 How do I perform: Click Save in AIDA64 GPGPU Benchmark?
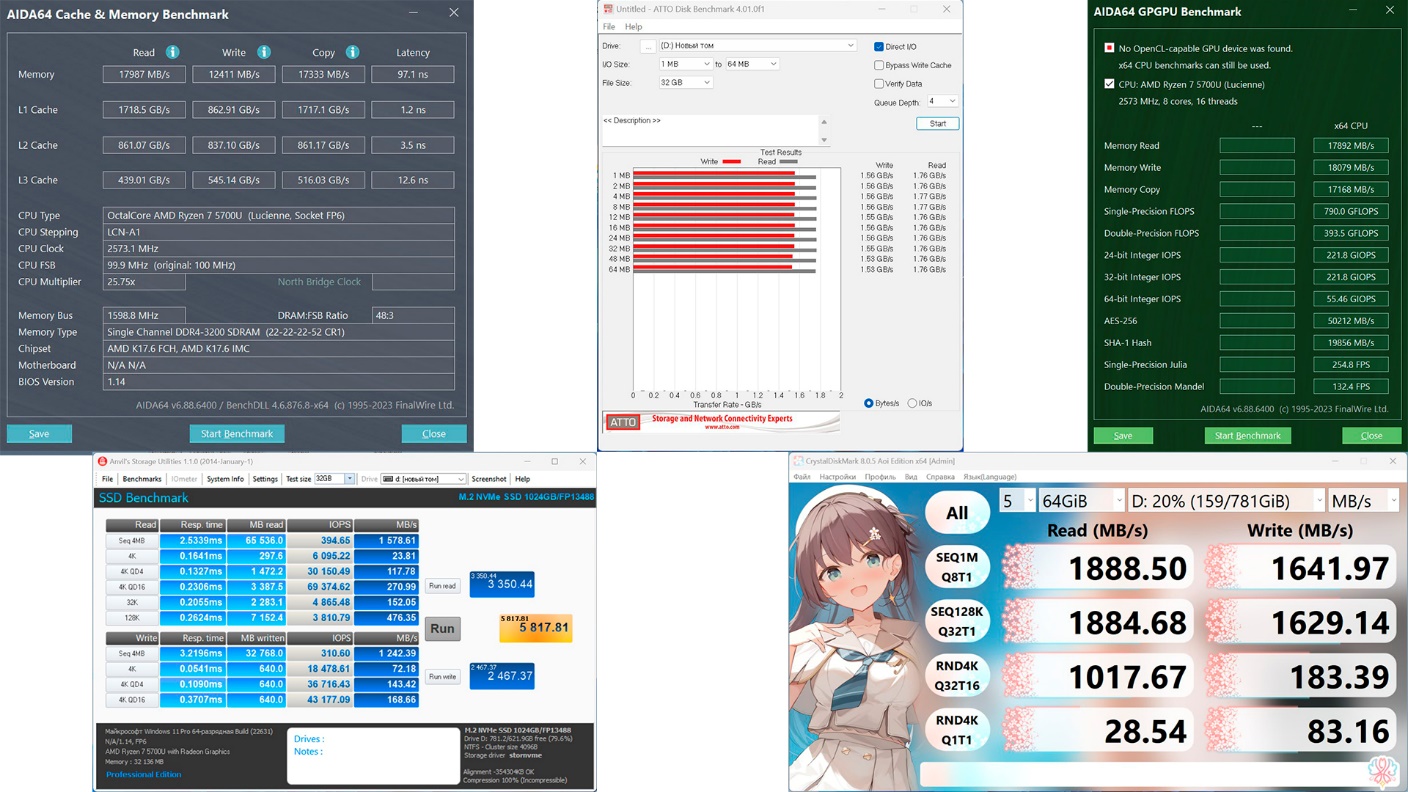pyautogui.click(x=1123, y=436)
